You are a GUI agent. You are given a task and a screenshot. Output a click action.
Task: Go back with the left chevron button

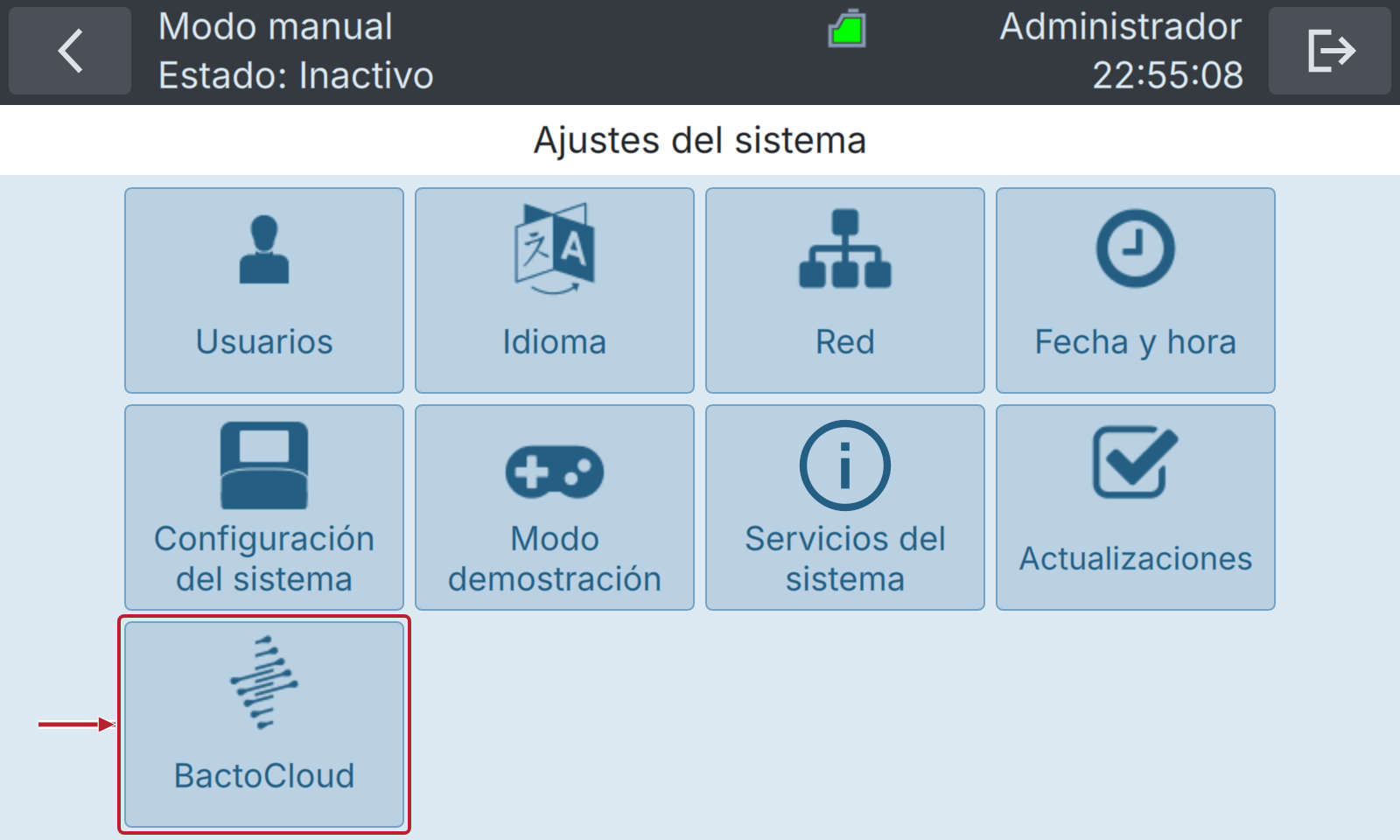[70, 51]
